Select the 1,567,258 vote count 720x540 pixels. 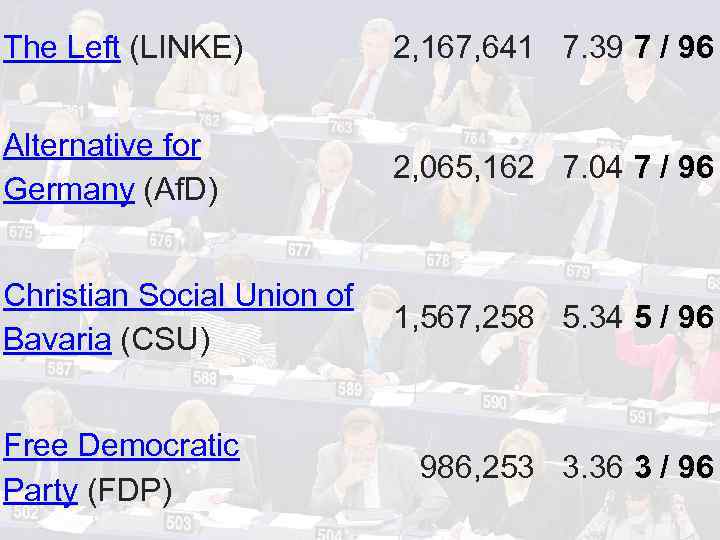click(463, 318)
